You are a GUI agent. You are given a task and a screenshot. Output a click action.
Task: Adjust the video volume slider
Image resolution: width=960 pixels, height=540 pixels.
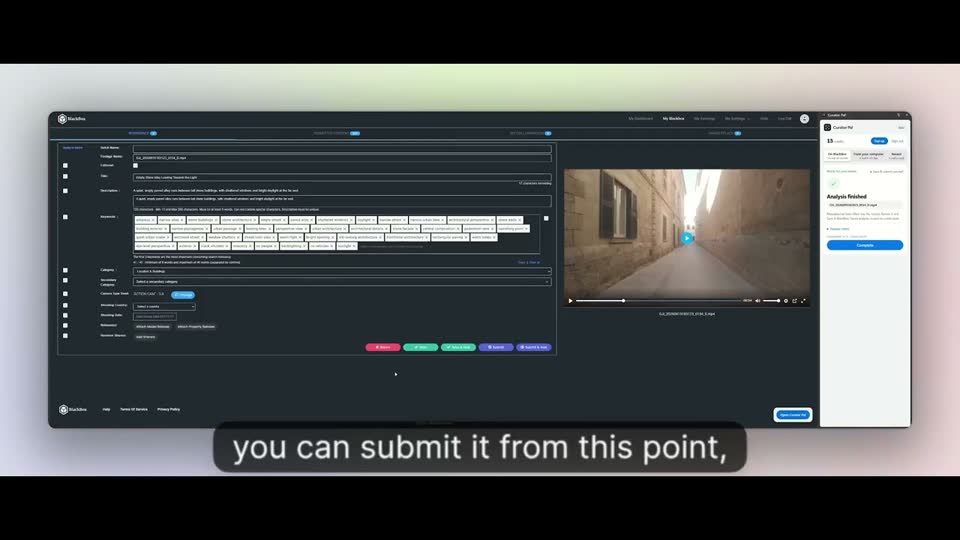[771, 301]
